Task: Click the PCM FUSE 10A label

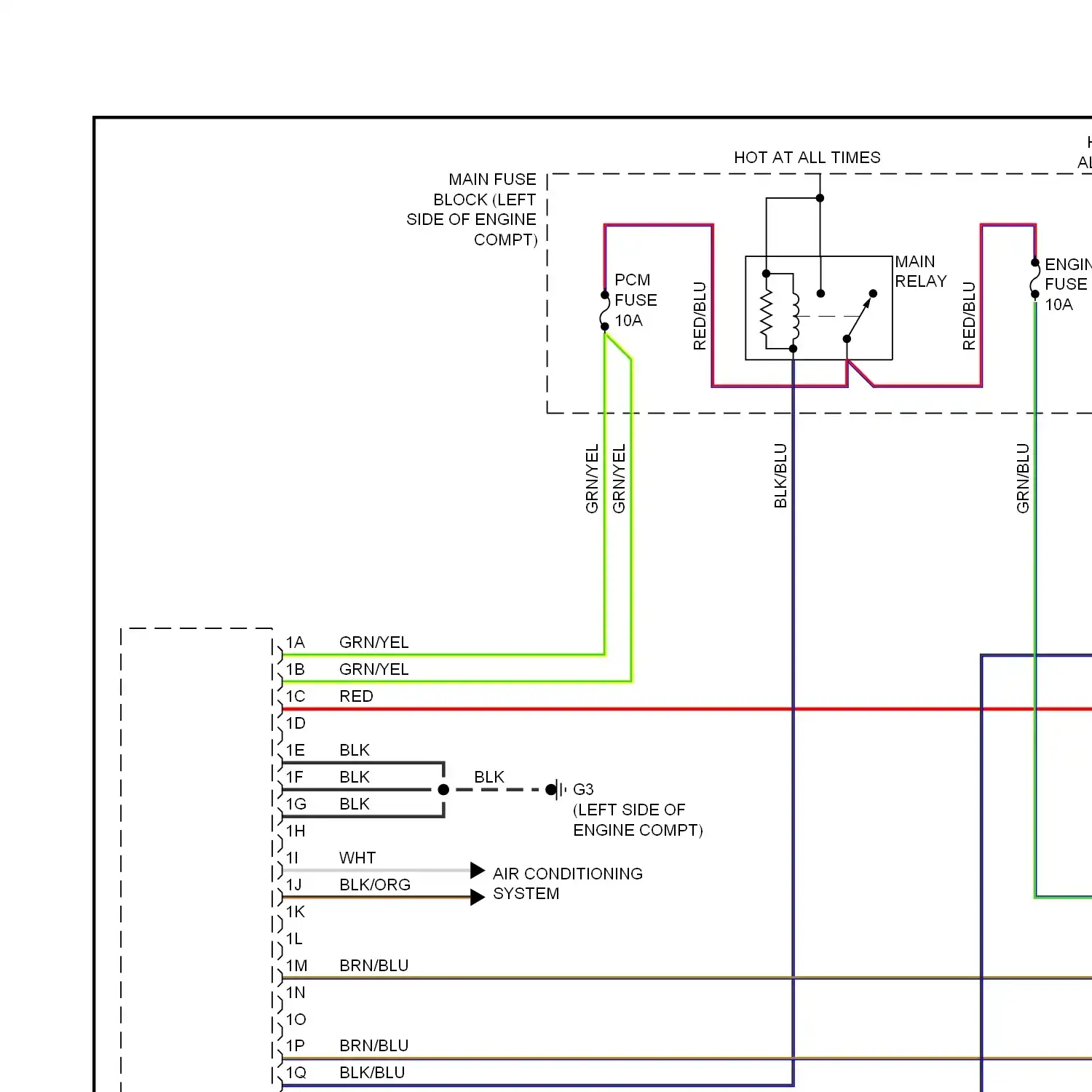Action: click(636, 300)
